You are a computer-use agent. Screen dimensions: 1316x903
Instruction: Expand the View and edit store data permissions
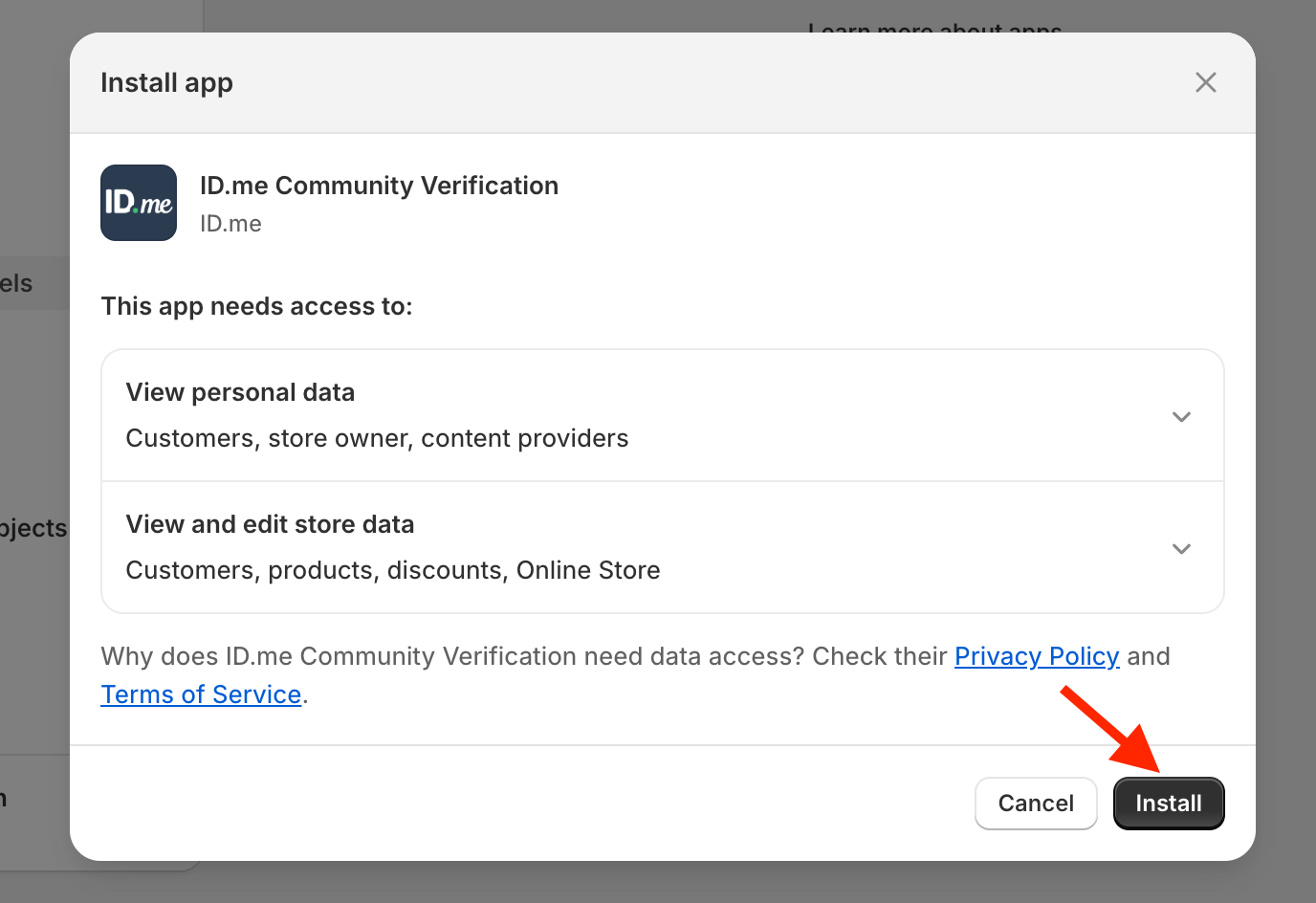click(x=1181, y=548)
